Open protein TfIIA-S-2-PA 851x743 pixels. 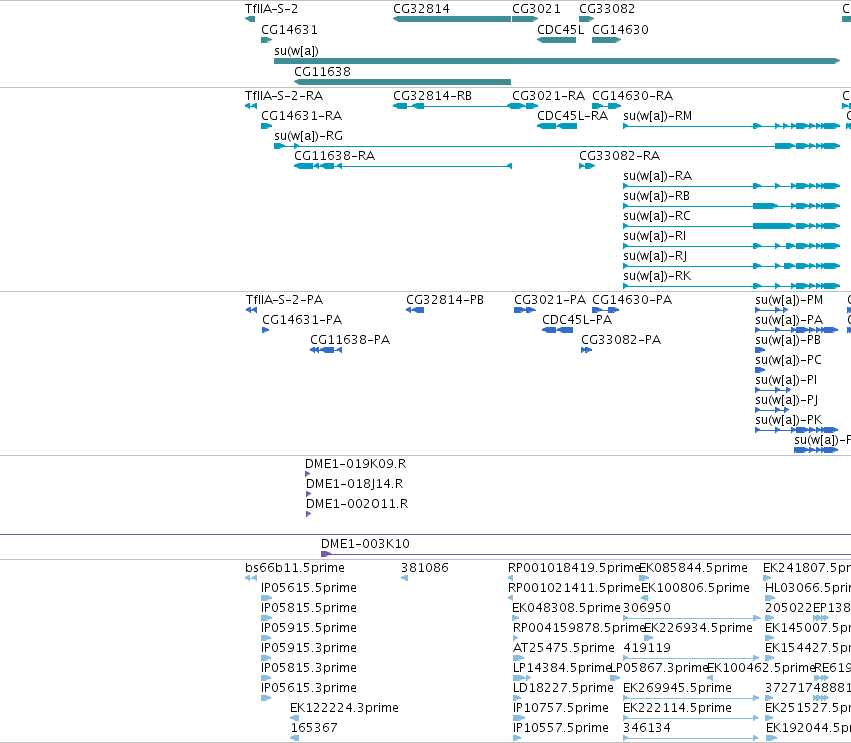pyautogui.click(x=284, y=300)
